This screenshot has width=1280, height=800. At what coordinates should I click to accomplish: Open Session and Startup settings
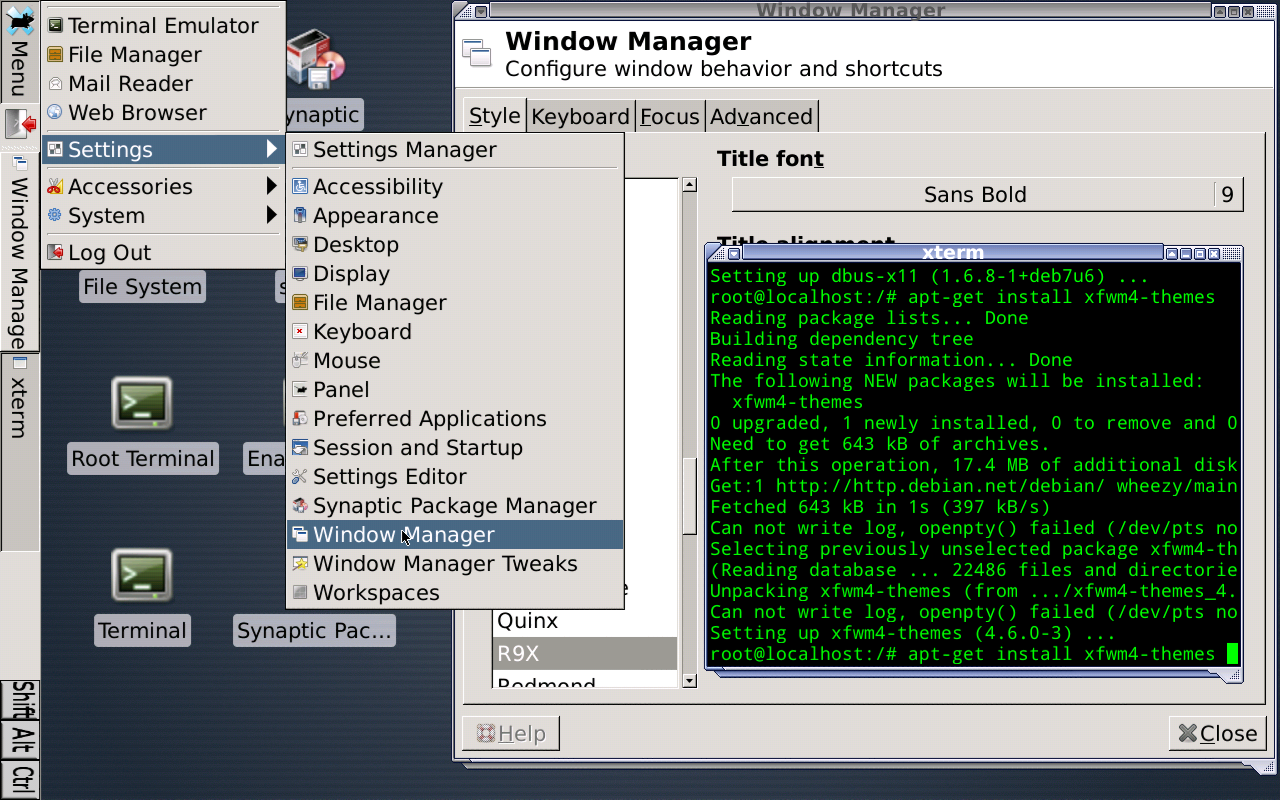(418, 448)
